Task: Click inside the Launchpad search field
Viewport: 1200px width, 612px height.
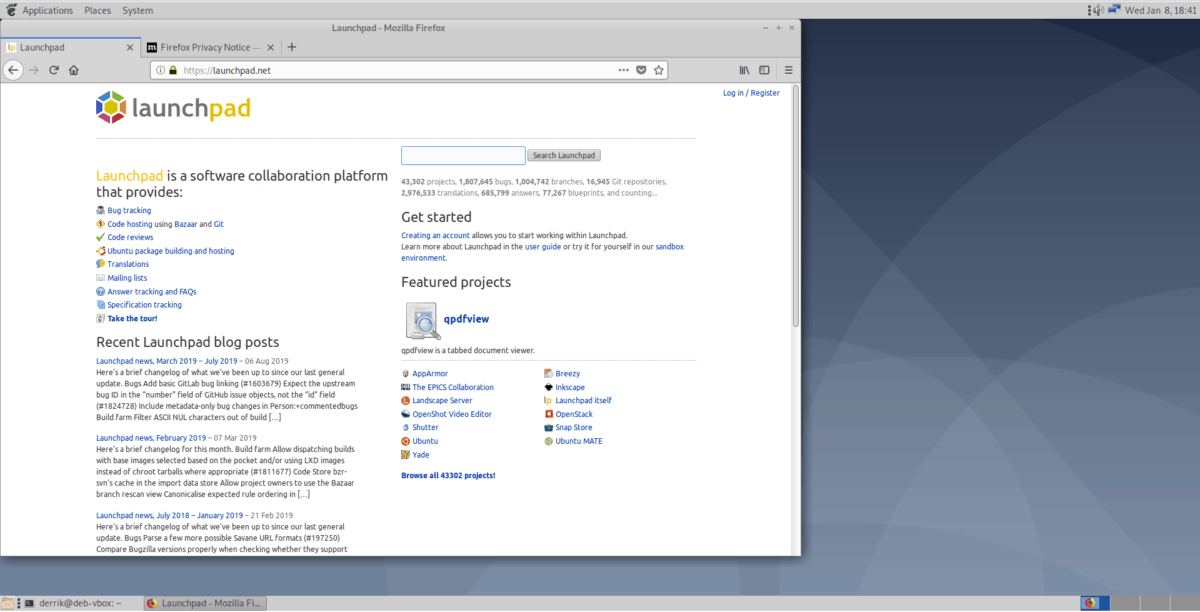Action: pyautogui.click(x=462, y=155)
